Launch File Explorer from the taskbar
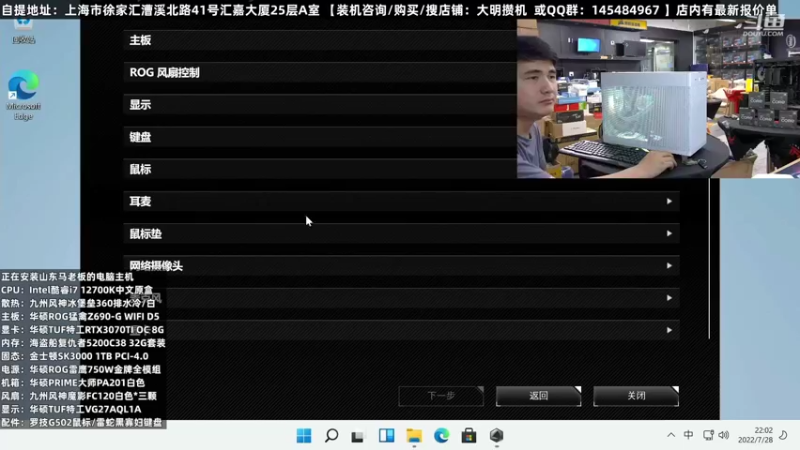 pyautogui.click(x=414, y=436)
